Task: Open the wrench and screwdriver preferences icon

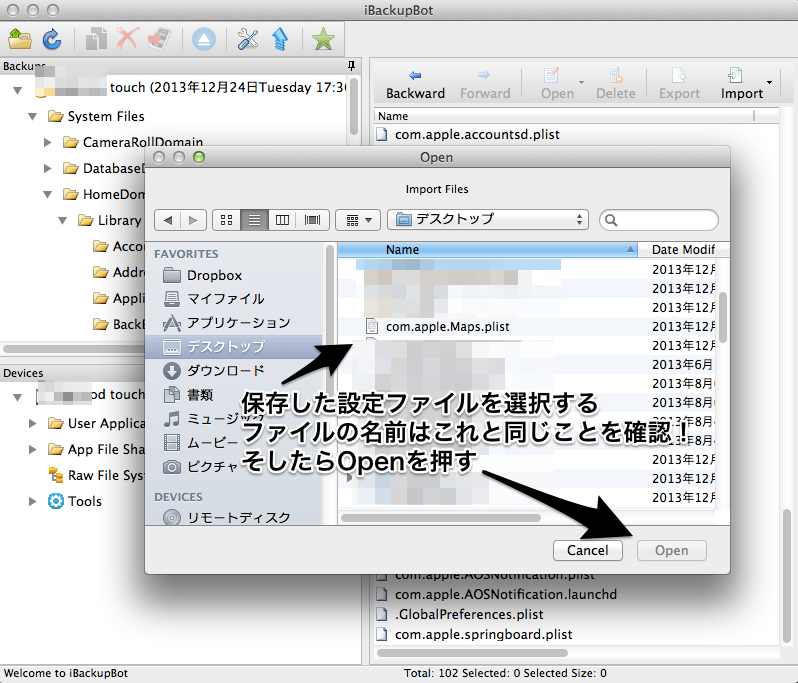Action: [248, 39]
